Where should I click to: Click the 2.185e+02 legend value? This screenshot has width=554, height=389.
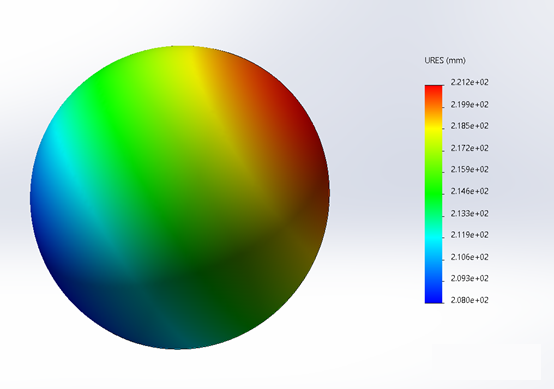pyautogui.click(x=470, y=126)
